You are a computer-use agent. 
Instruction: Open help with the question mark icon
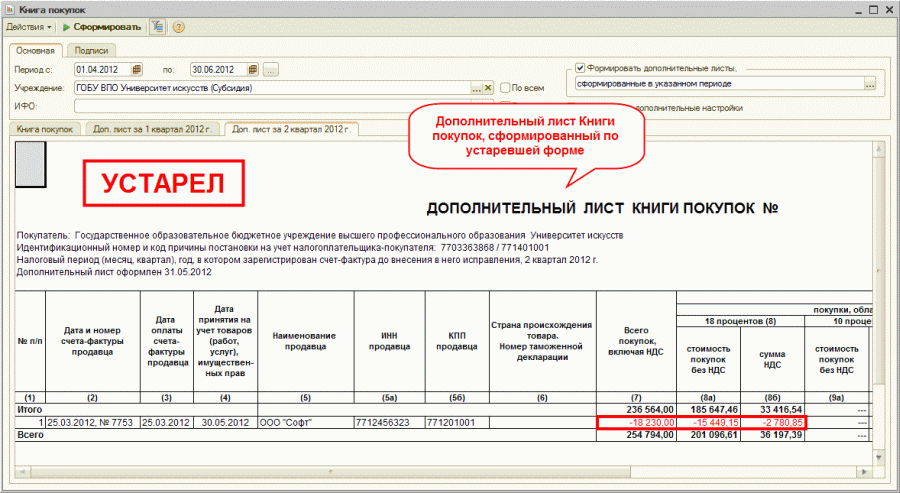point(178,26)
